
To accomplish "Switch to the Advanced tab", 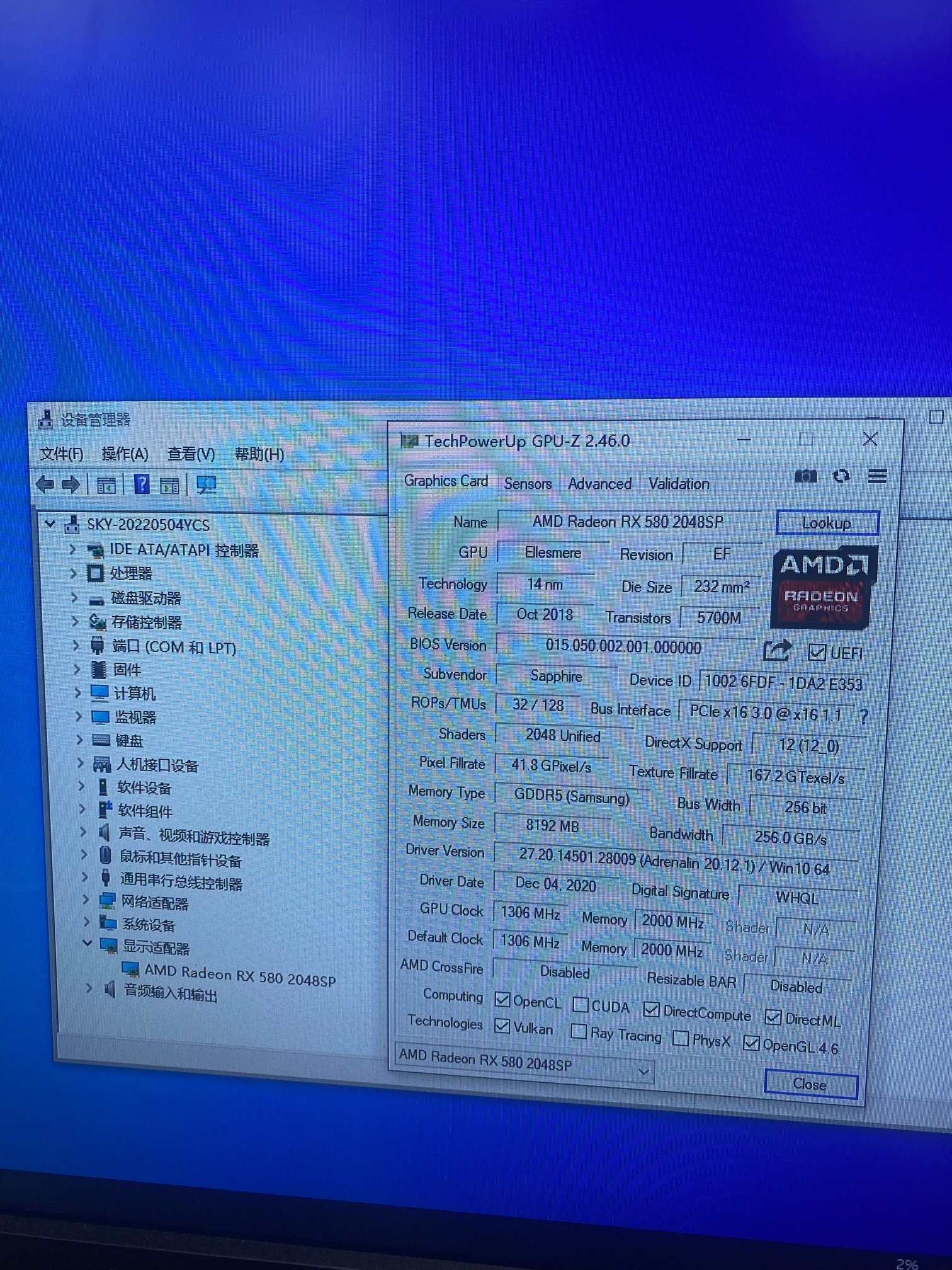I will click(599, 483).
